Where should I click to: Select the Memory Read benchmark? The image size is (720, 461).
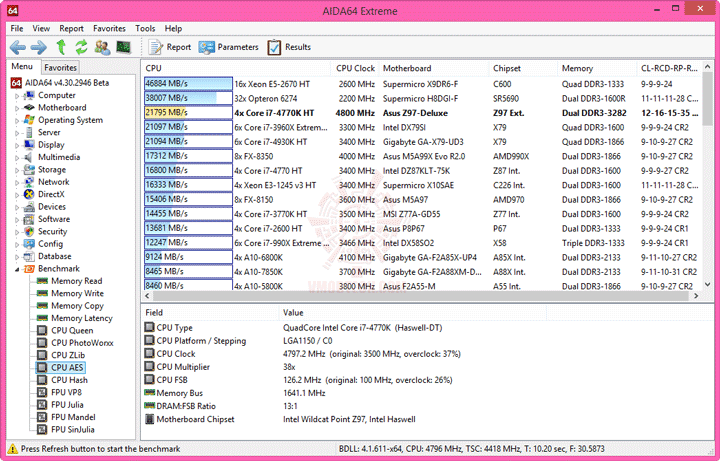[x=77, y=281]
